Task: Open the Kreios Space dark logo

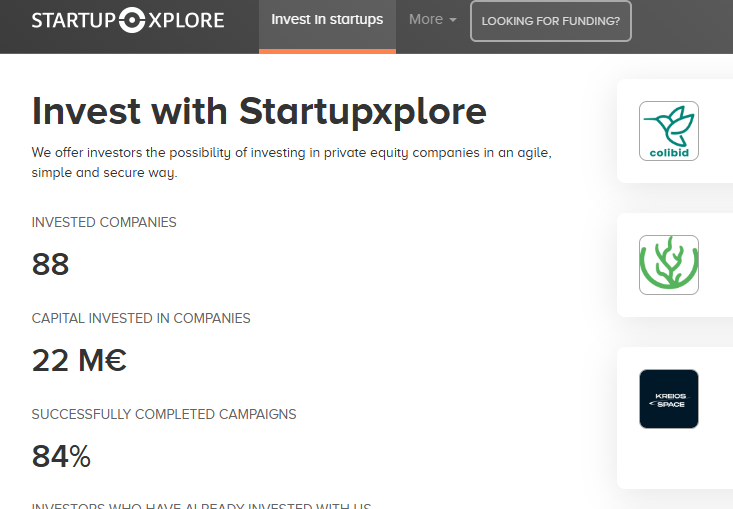Action: 668,399
